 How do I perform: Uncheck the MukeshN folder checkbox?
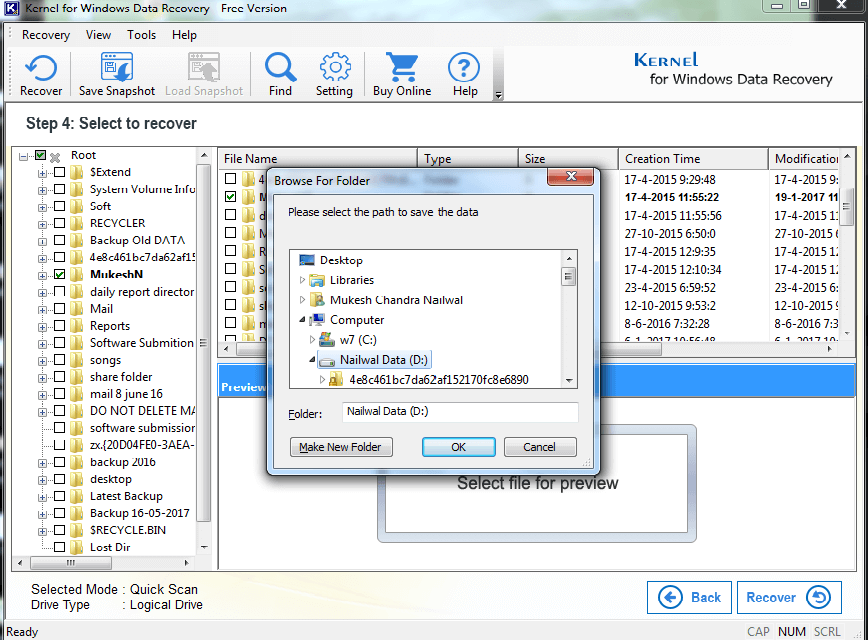tap(60, 274)
